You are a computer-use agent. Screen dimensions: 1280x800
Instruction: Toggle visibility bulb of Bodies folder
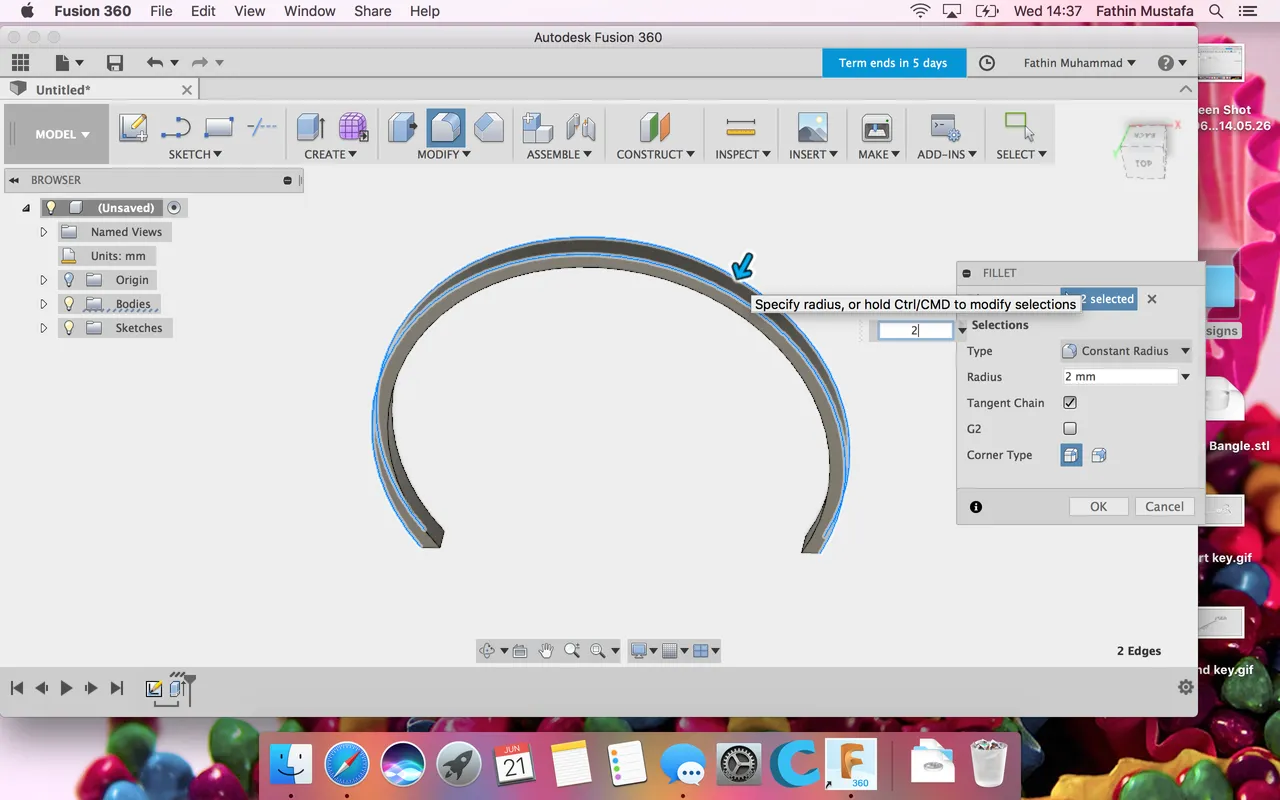point(69,304)
